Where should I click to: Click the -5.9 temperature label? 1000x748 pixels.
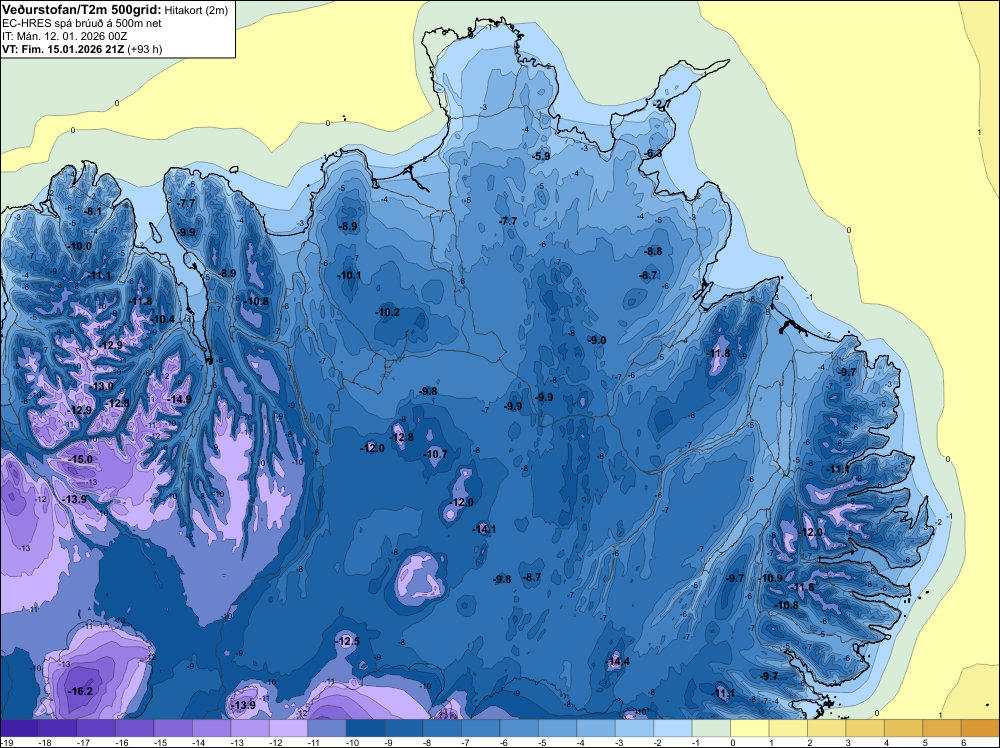pyautogui.click(x=541, y=156)
